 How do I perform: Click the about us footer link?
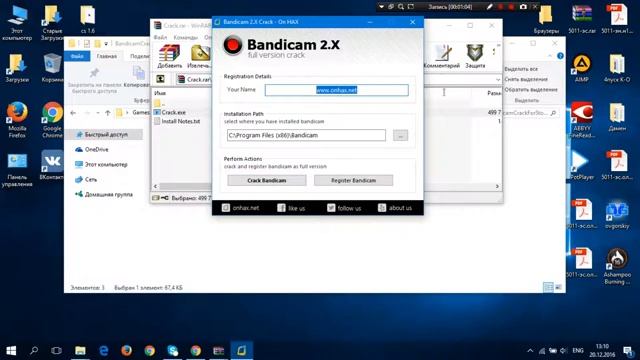(x=395, y=208)
